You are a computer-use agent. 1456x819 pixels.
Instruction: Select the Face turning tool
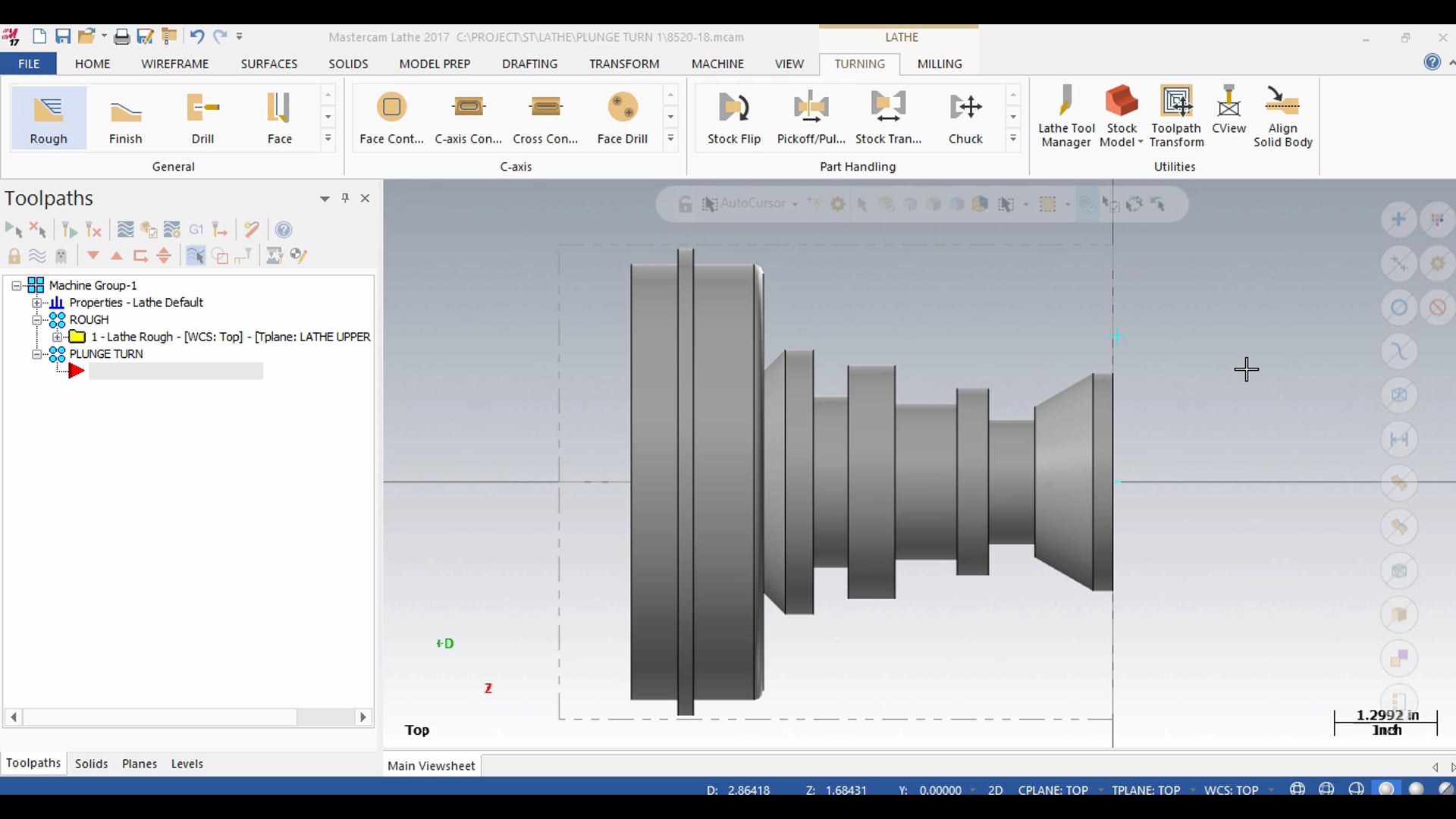point(279,117)
